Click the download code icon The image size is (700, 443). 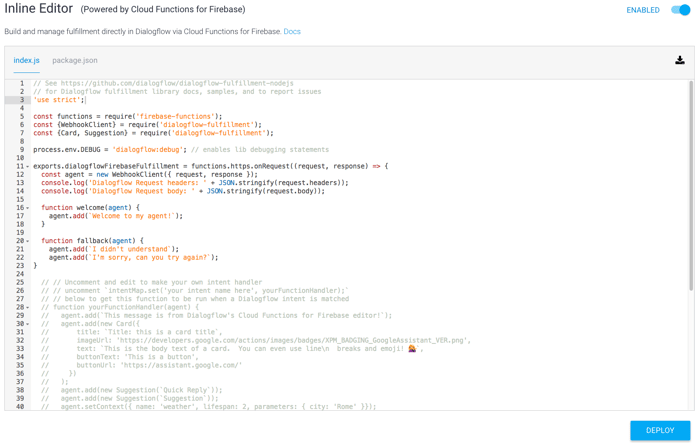pos(680,61)
